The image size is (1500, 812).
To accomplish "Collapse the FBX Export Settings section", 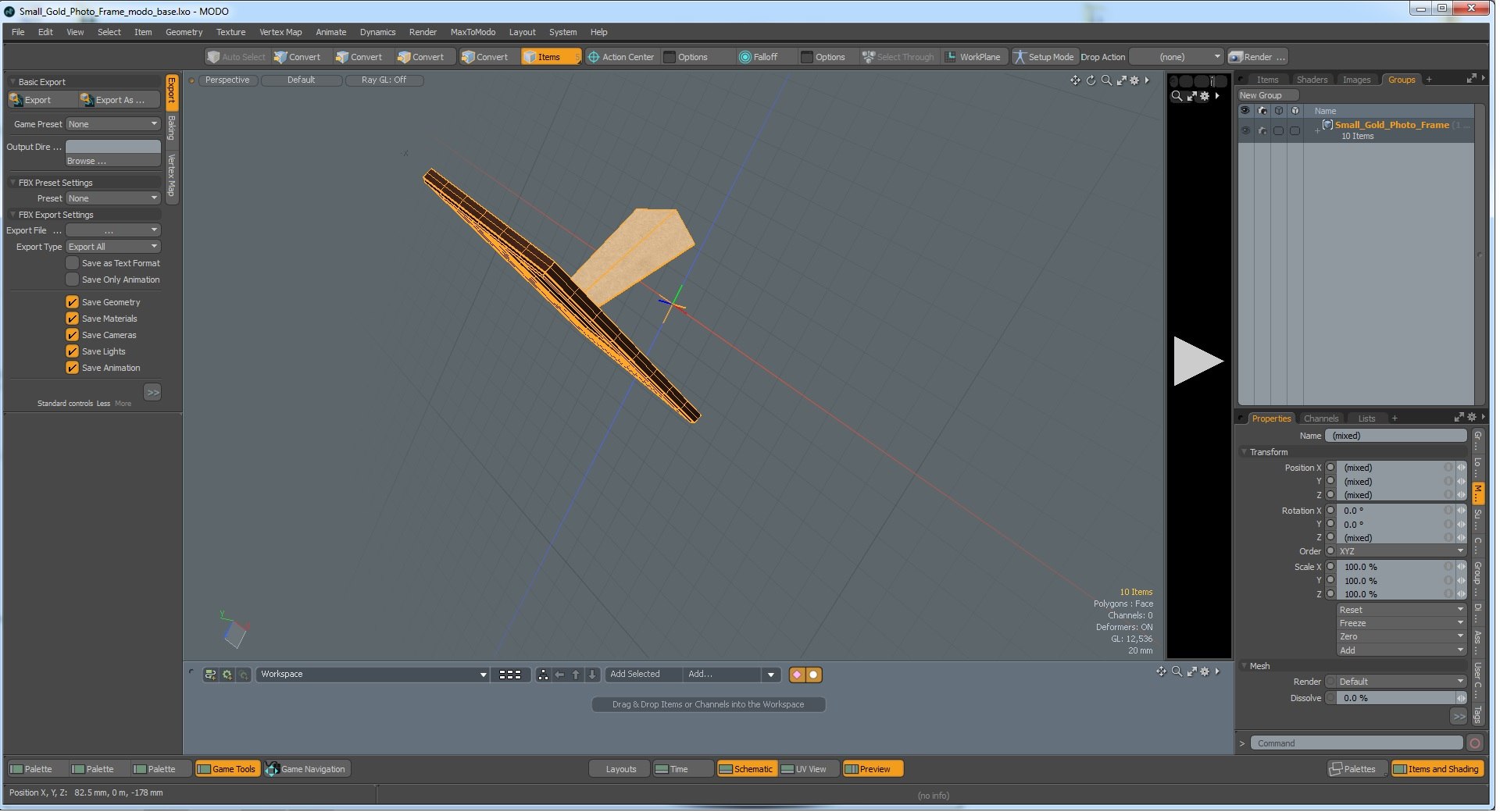I will [12, 215].
